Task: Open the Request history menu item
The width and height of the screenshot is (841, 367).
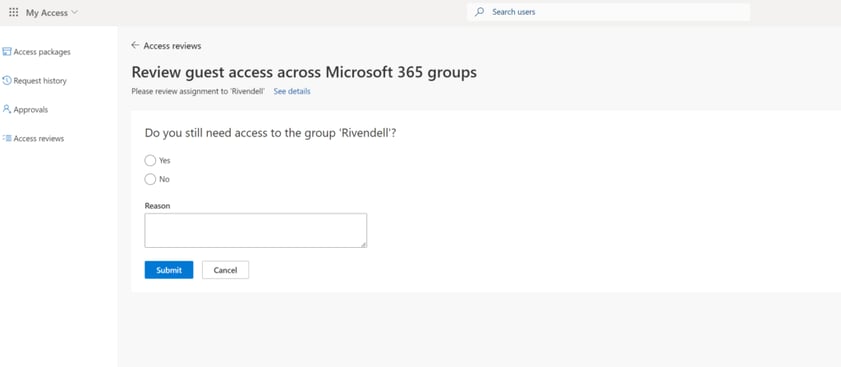Action: click(34, 80)
